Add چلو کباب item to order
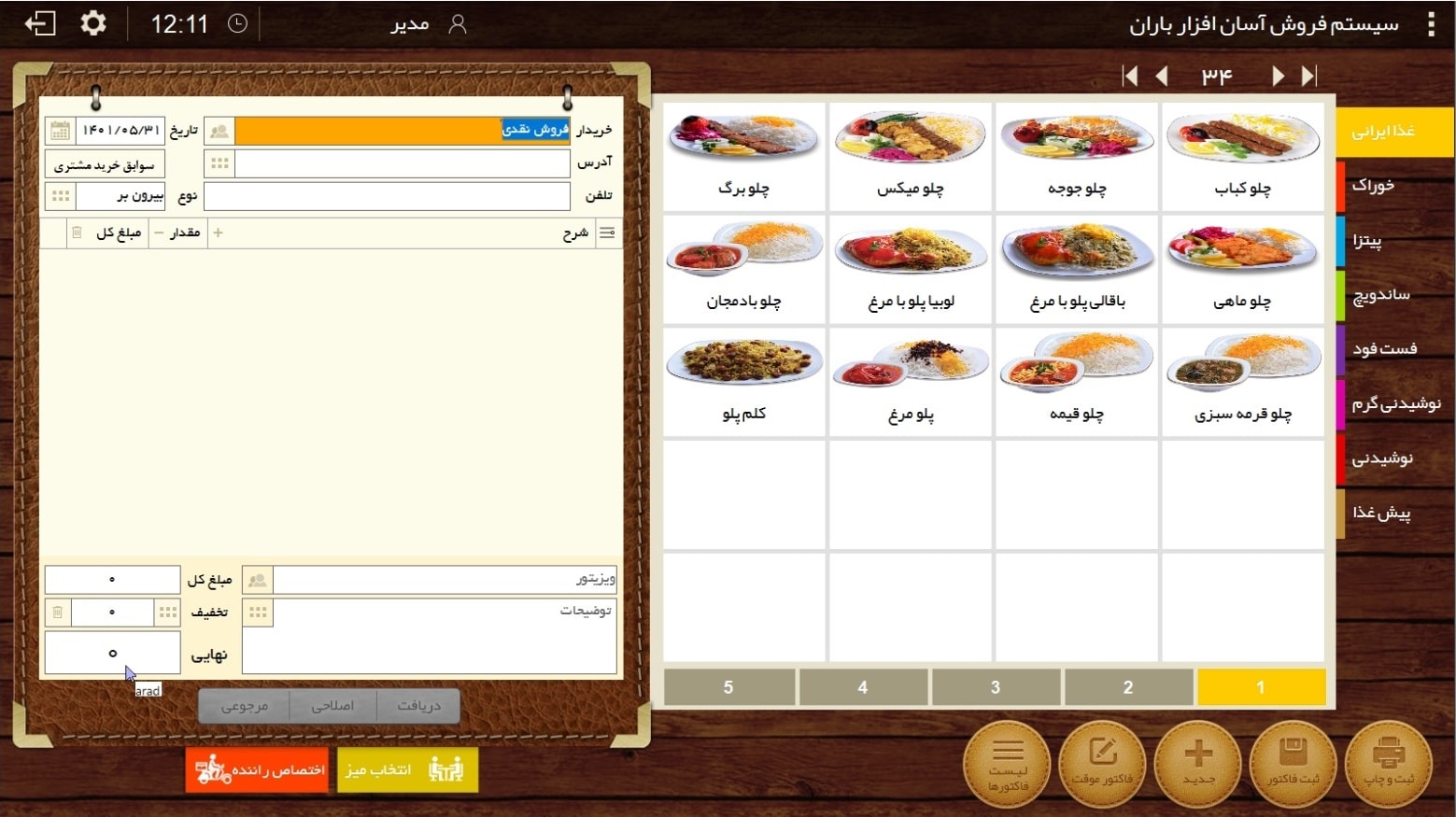Screen dimensions: 1456x817 (1242, 157)
